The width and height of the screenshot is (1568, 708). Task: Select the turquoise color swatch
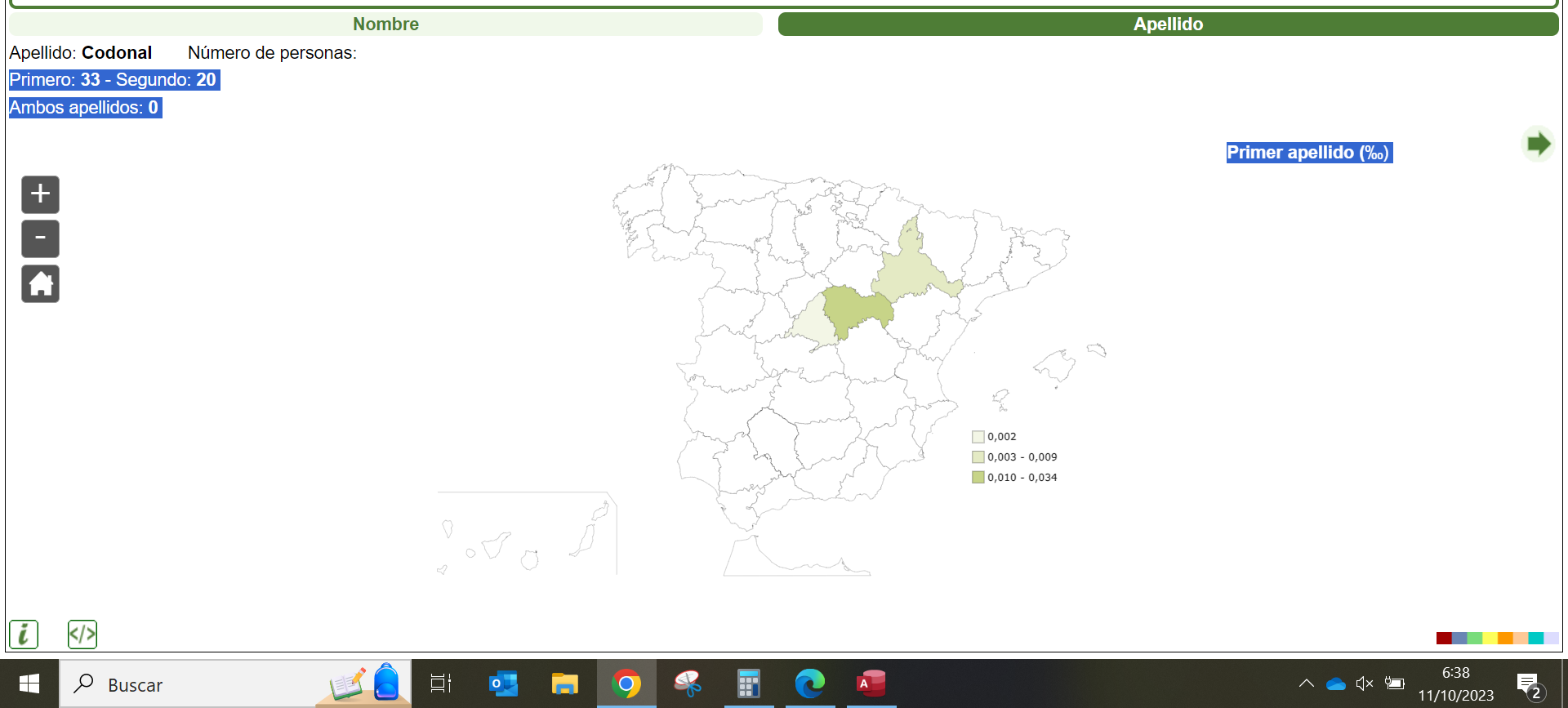(x=1535, y=638)
